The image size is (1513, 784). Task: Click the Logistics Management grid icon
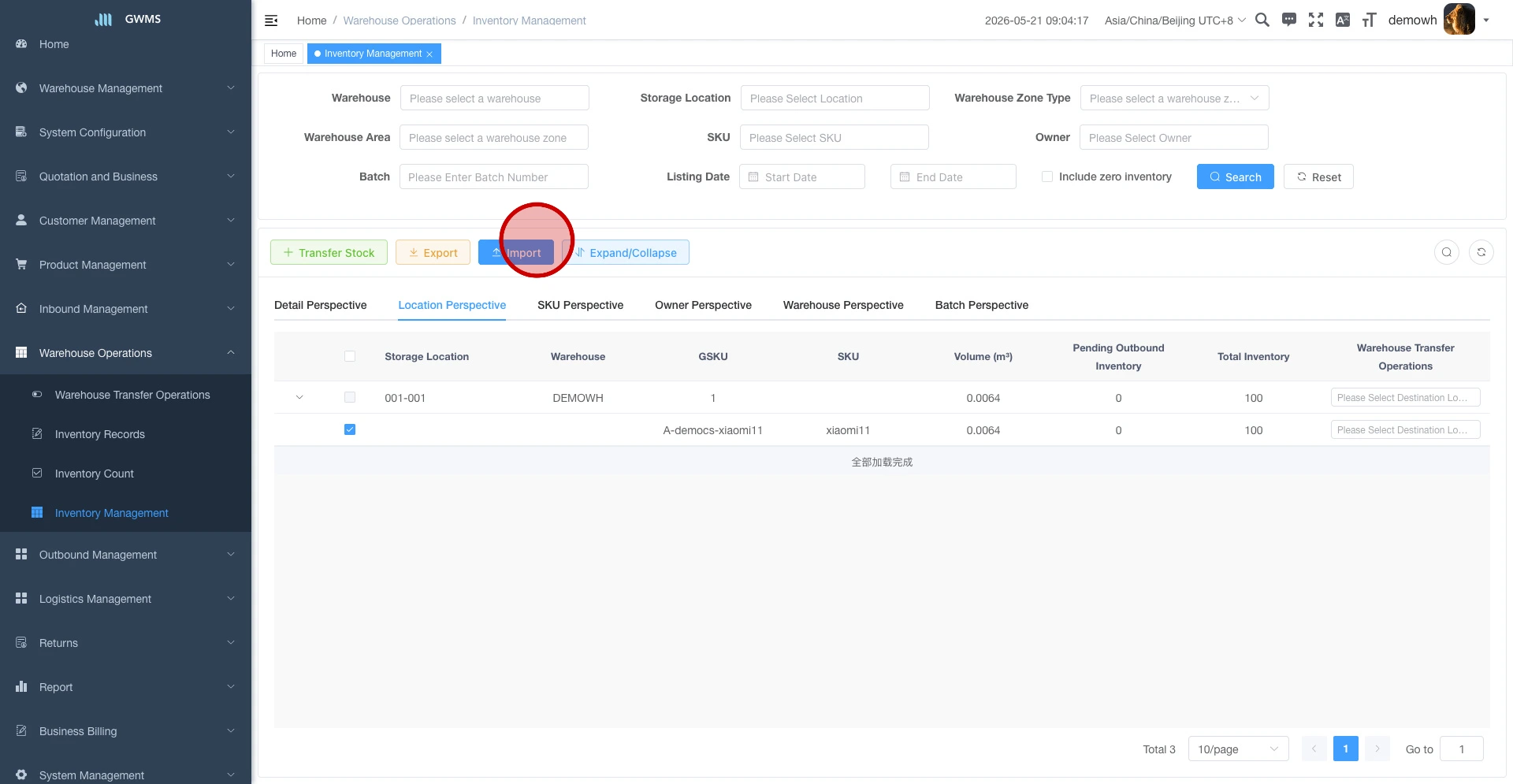click(x=21, y=598)
